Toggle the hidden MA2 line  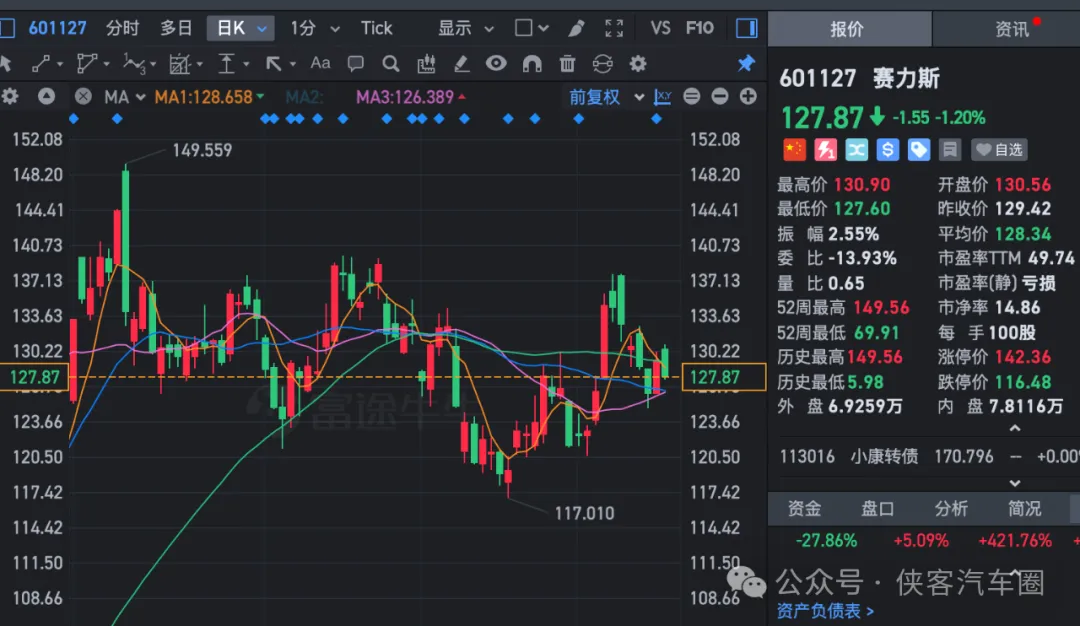coord(304,97)
